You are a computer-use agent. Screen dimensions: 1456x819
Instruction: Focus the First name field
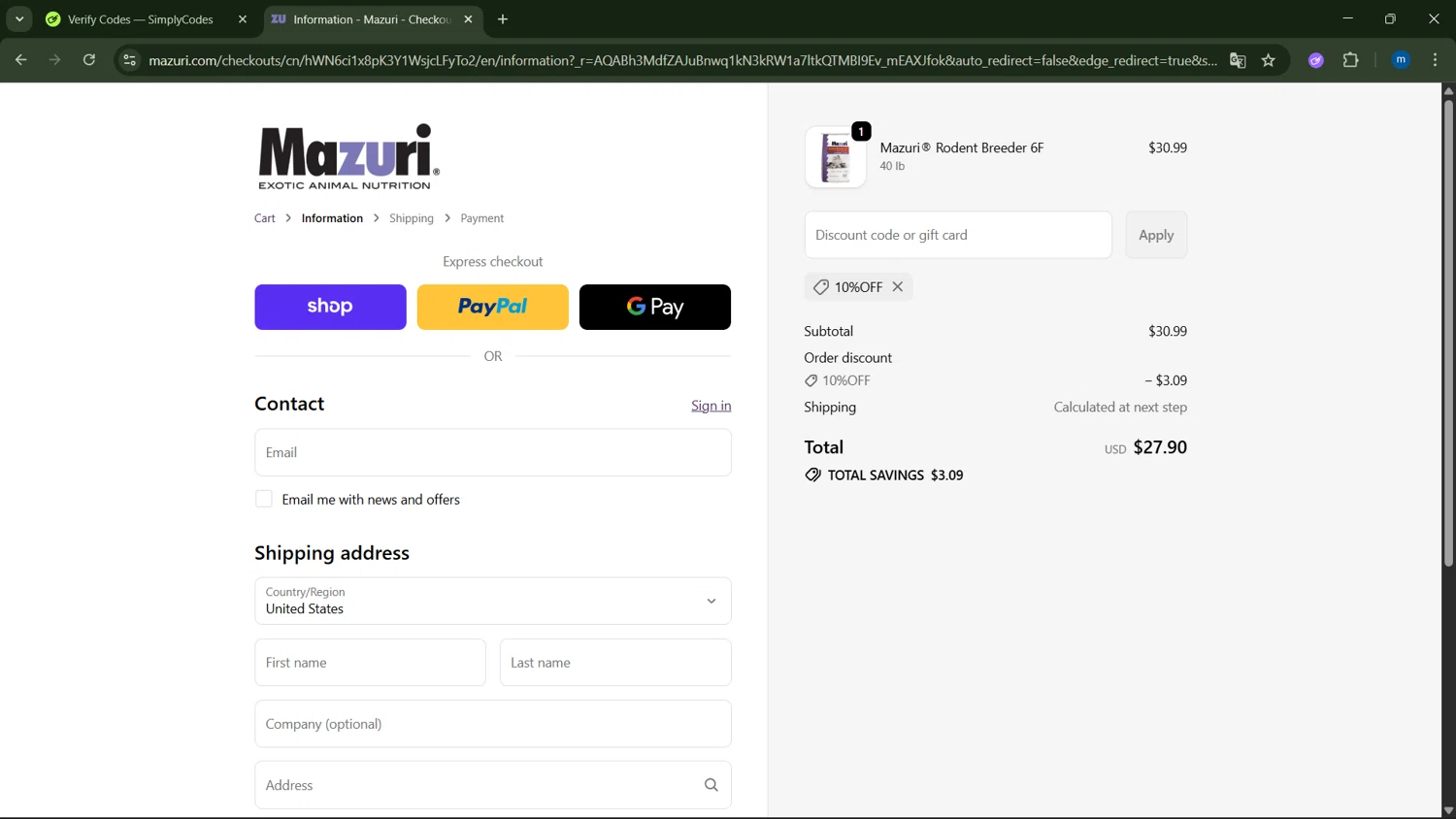coord(370,663)
